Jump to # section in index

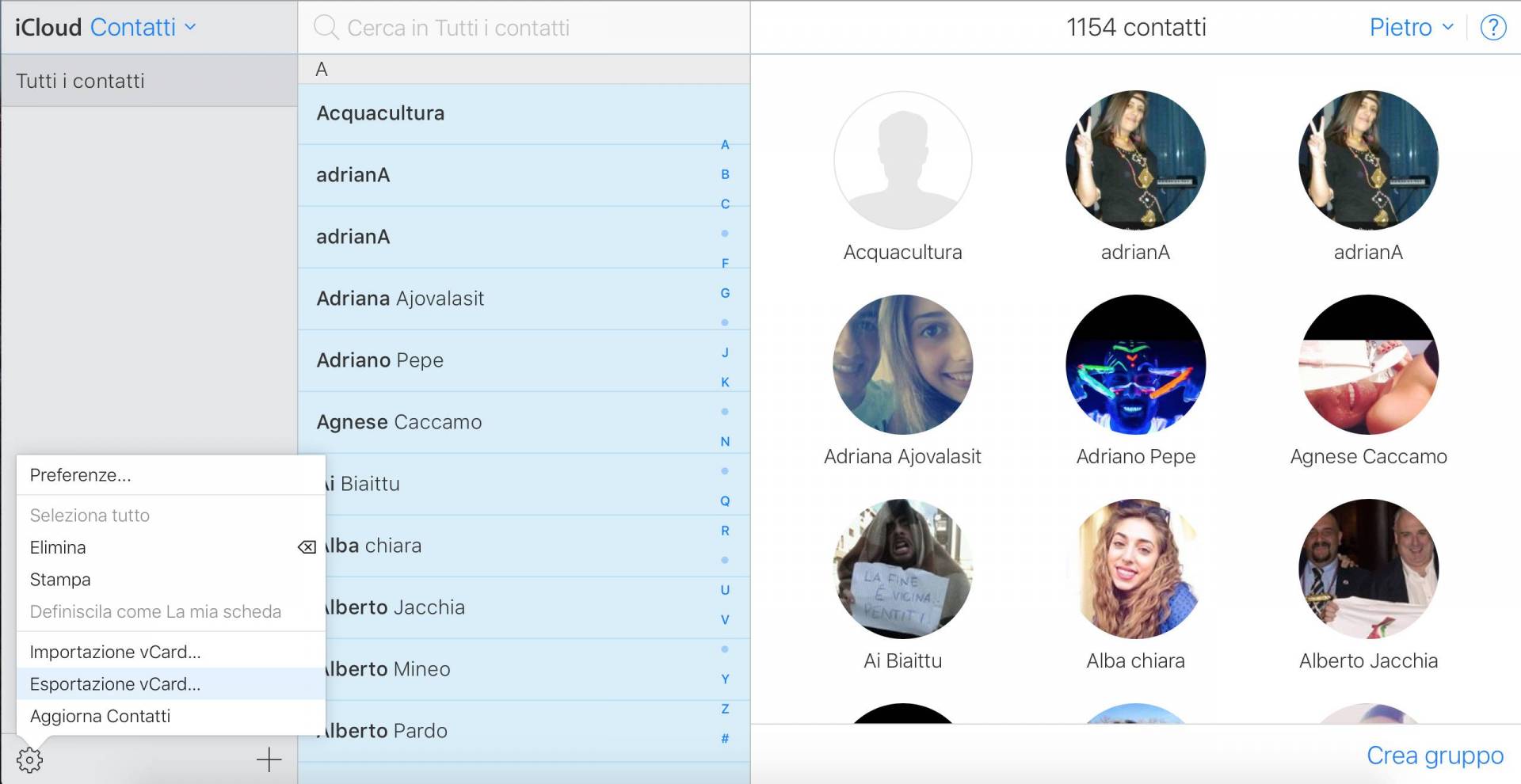point(725,739)
